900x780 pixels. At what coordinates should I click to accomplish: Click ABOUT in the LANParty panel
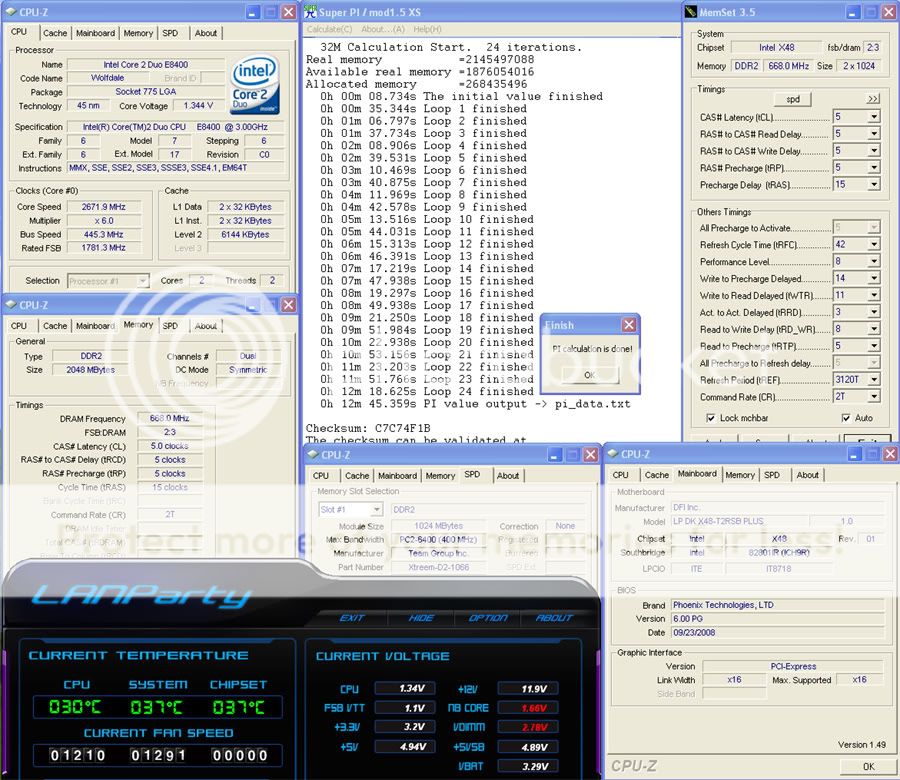(554, 618)
